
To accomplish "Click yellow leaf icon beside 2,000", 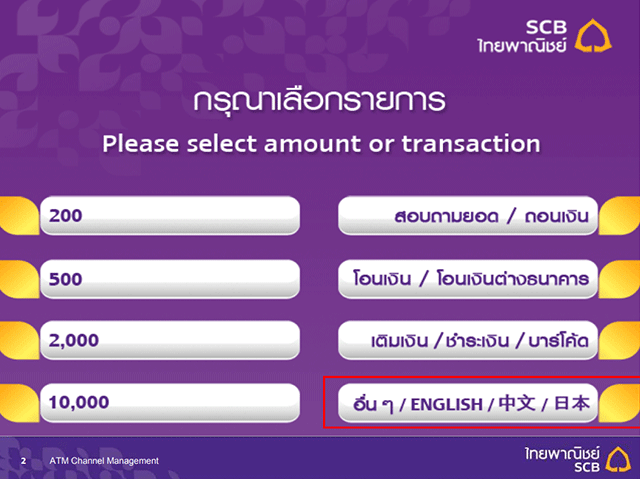I will click(19, 340).
